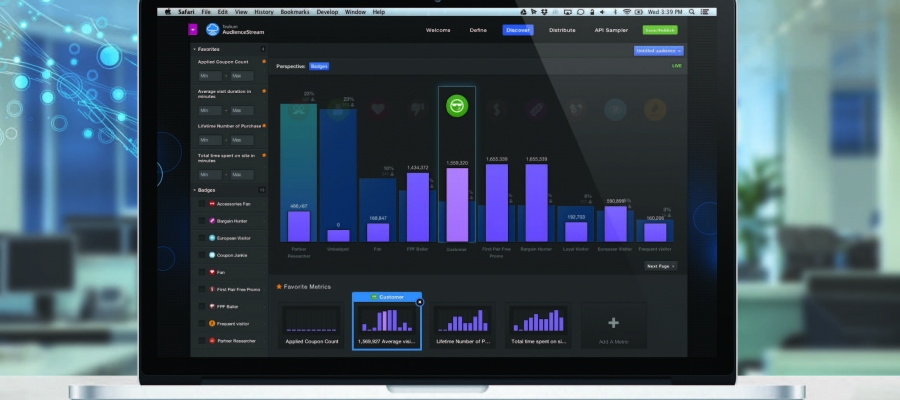Select the Fan heart badge icon in chart

point(379,110)
